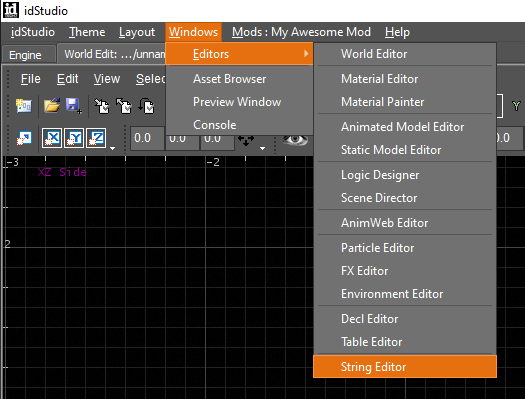525x399 pixels.
Task: Click the green Y icon at right edge
Action: (x=516, y=106)
